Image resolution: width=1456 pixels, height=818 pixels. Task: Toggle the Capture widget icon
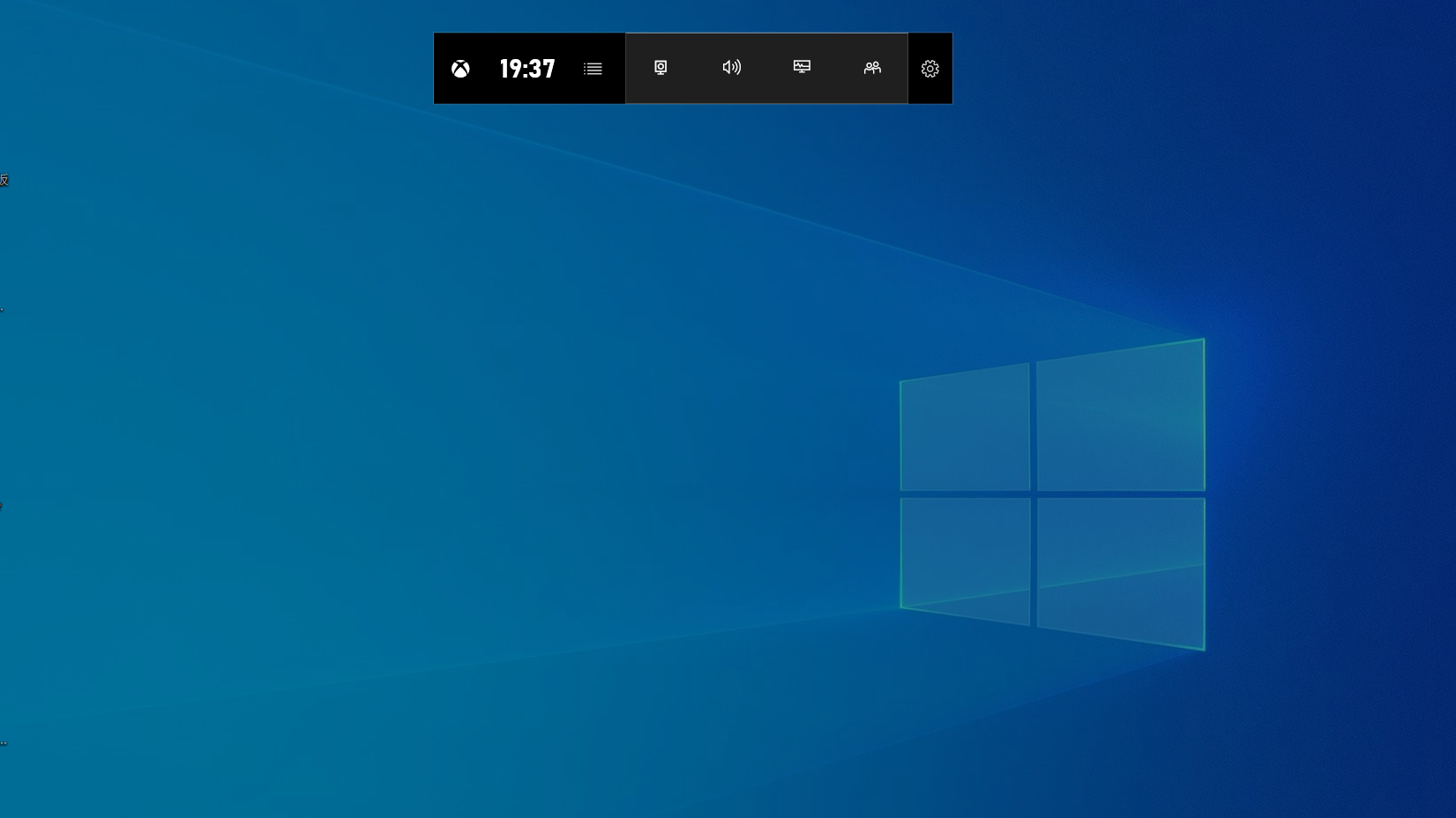pos(661,68)
